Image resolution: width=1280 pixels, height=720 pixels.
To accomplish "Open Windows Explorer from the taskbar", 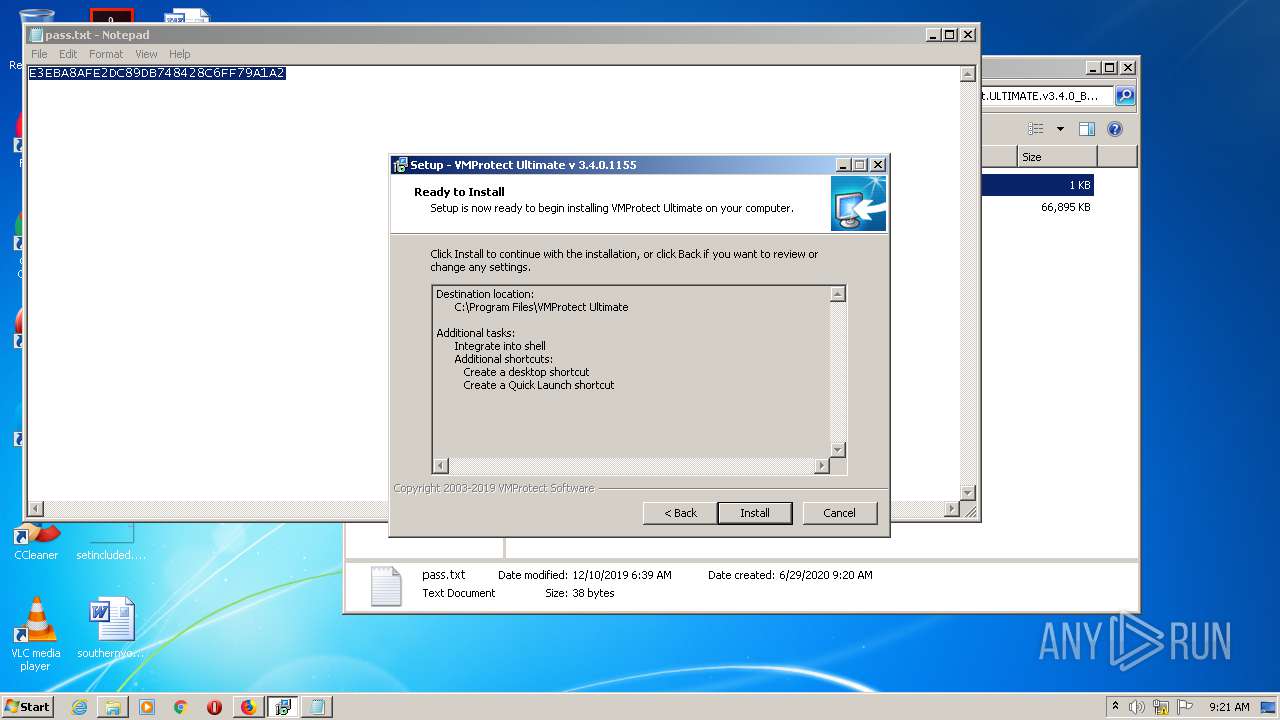I will pyautogui.click(x=113, y=707).
